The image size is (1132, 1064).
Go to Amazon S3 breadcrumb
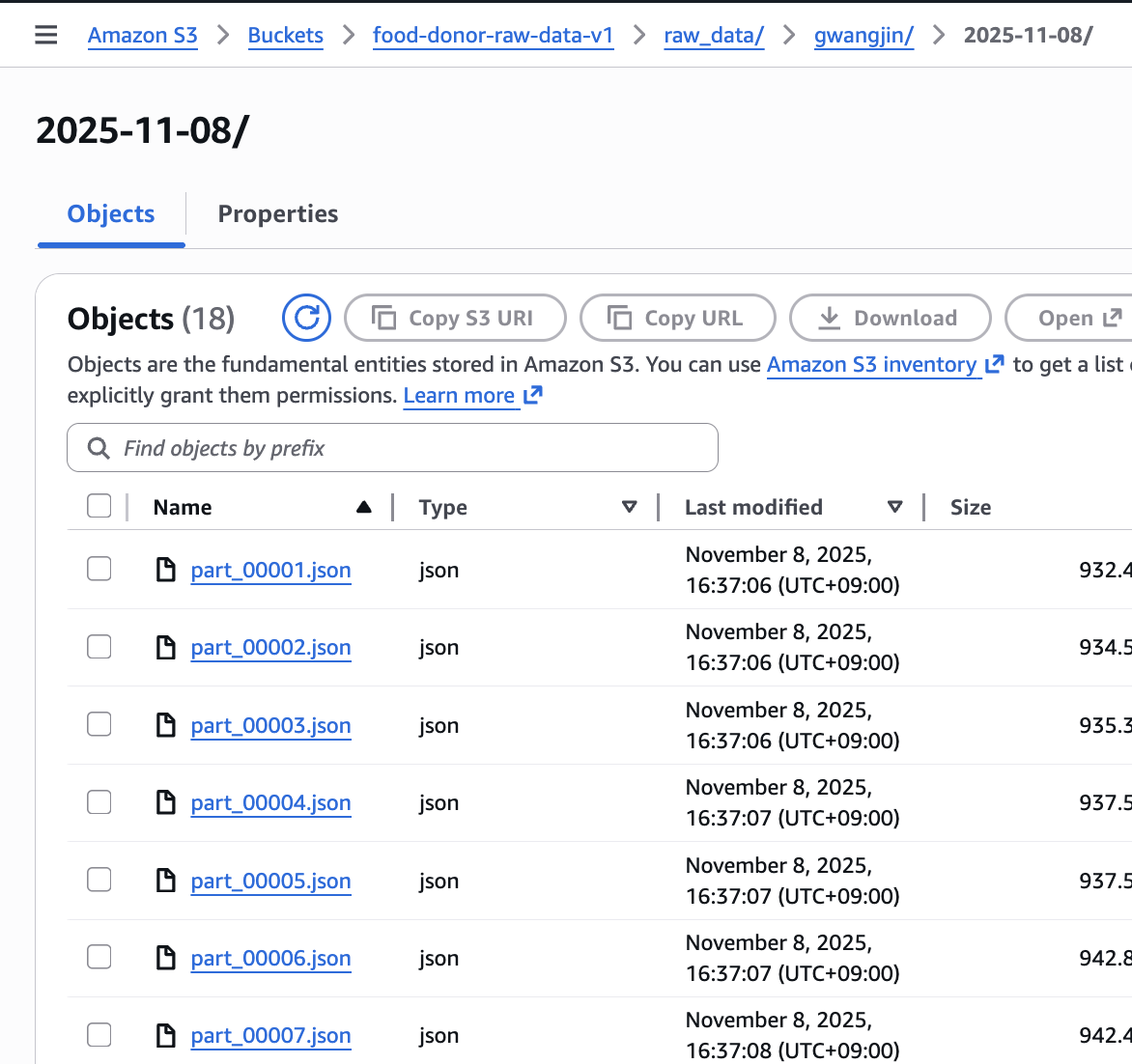(143, 36)
